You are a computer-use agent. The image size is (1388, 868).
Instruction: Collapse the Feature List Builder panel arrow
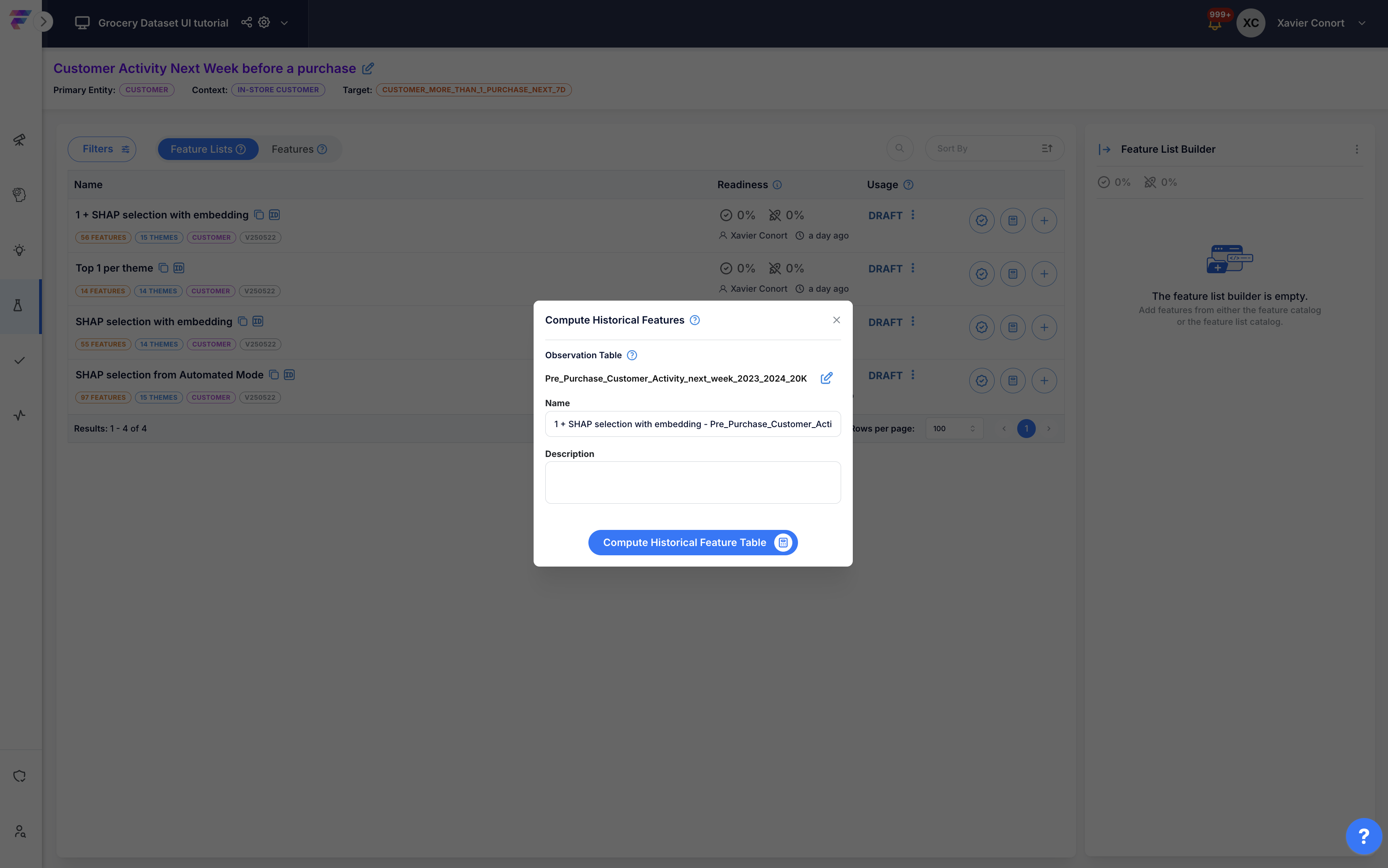click(1104, 149)
